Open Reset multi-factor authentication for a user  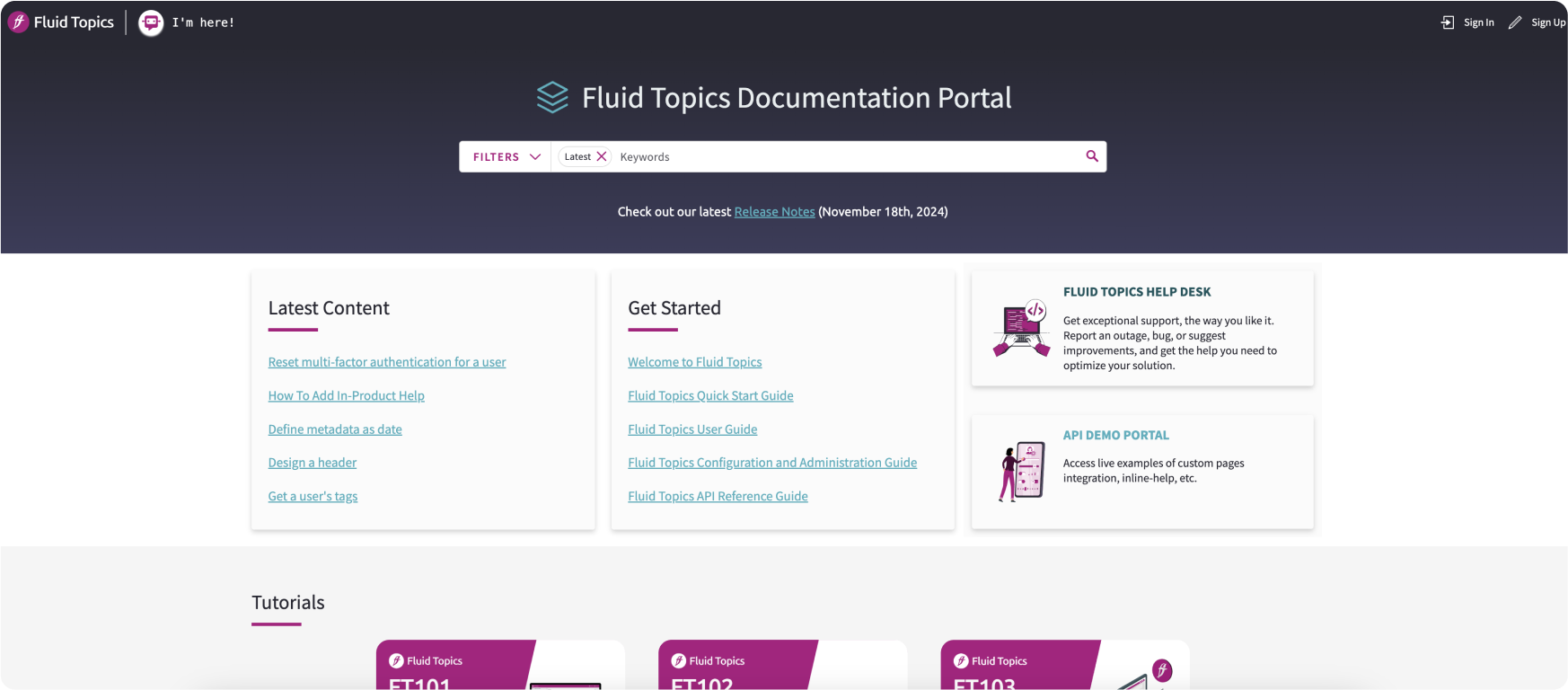[x=387, y=362]
